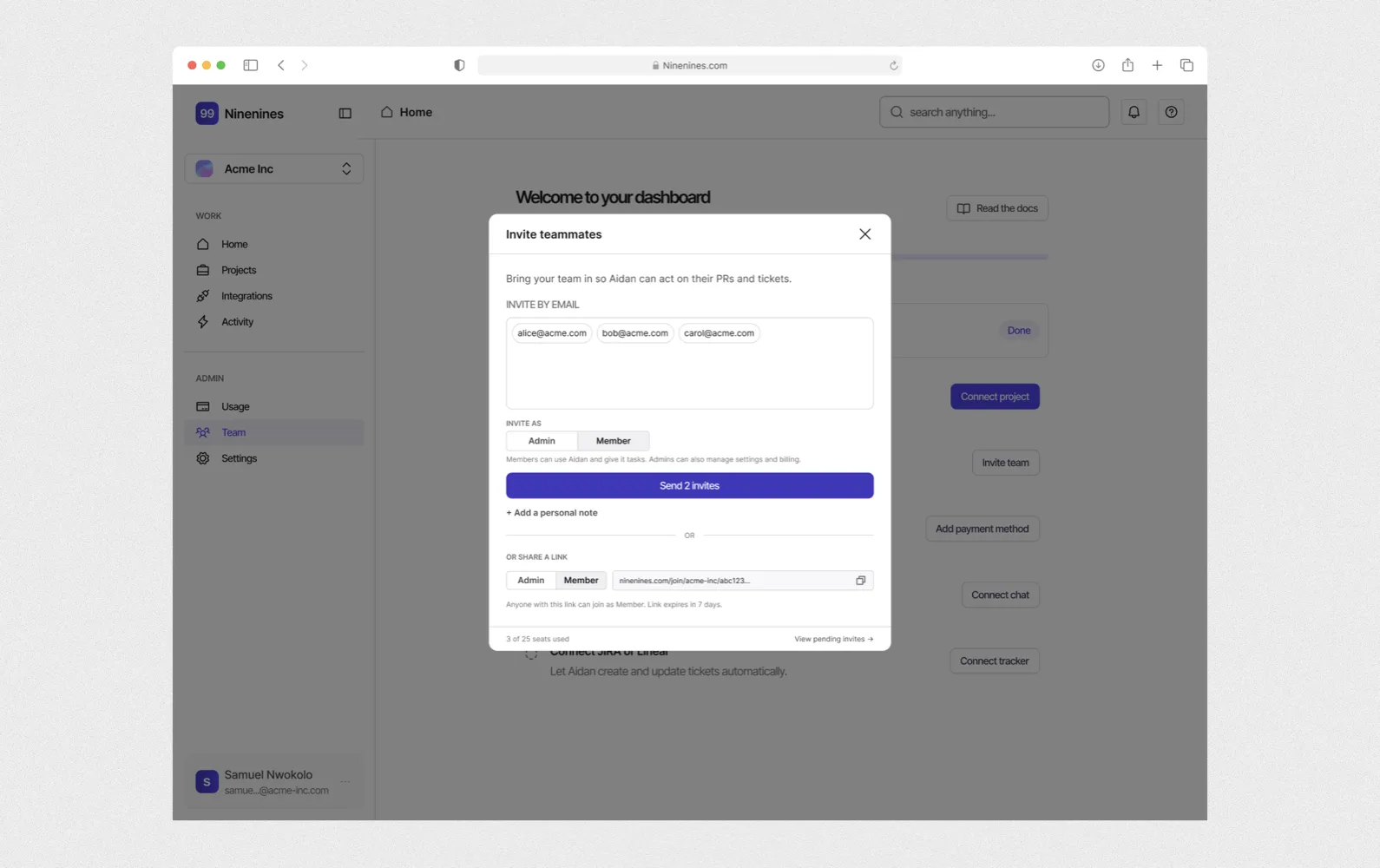This screenshot has width=1380, height=868.
Task: Click the Safari address bar
Action: (690, 65)
